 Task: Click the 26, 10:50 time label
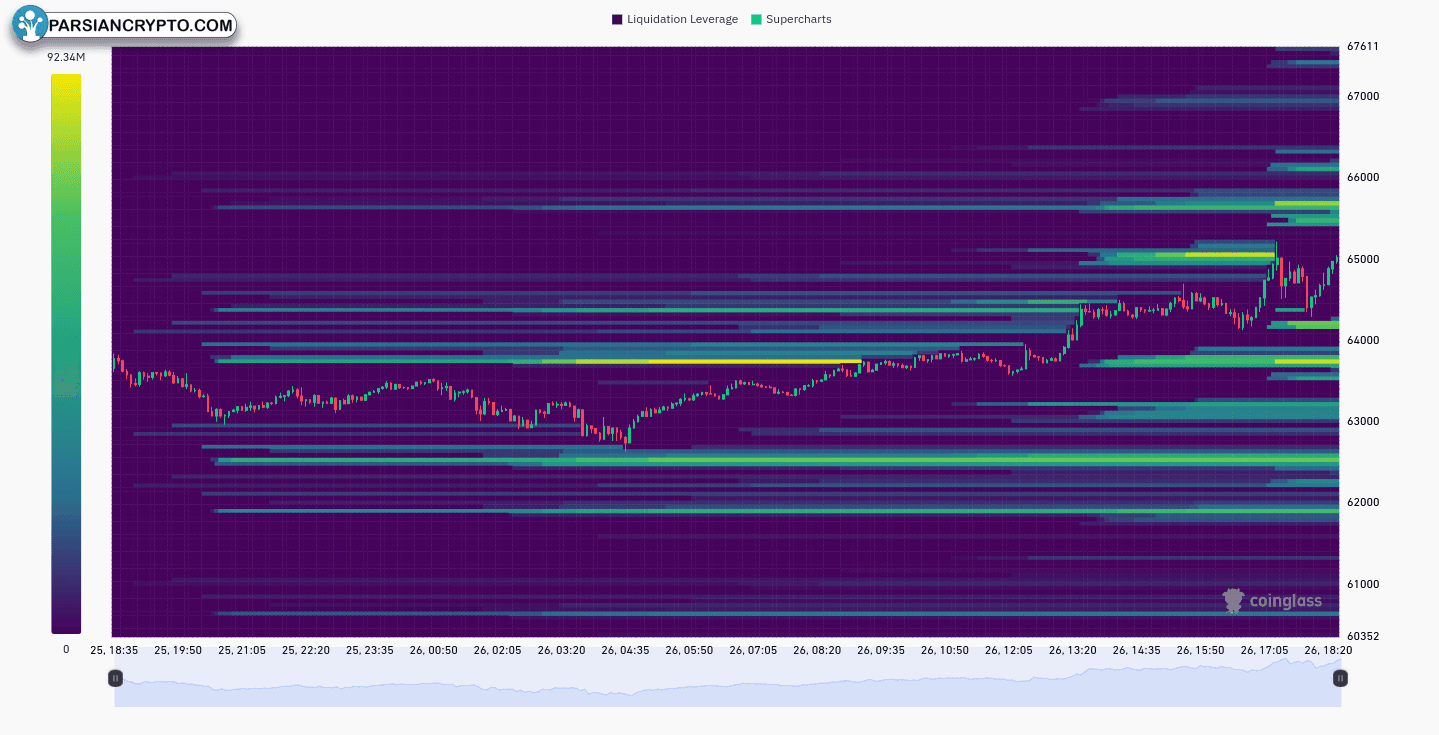click(x=946, y=650)
